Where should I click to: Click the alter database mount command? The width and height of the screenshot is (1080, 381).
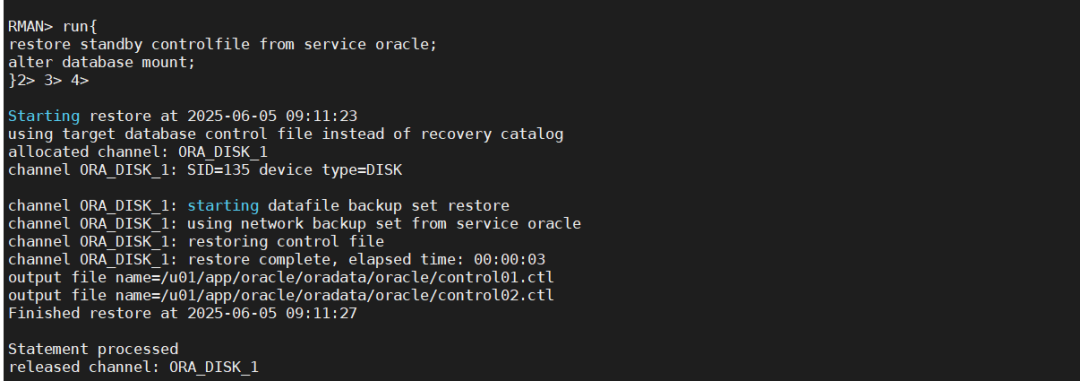click(101, 63)
